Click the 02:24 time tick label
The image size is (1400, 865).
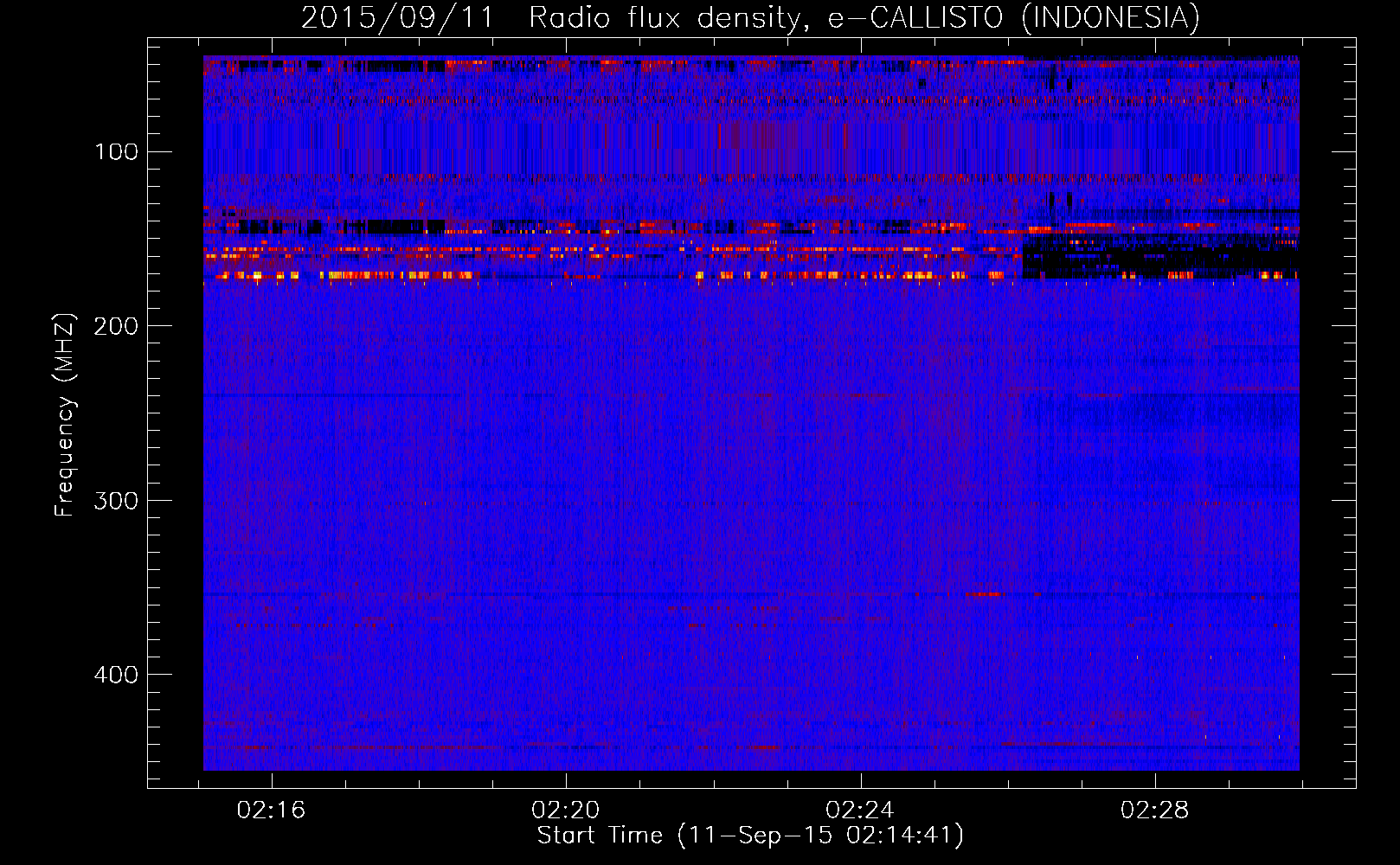[860, 811]
